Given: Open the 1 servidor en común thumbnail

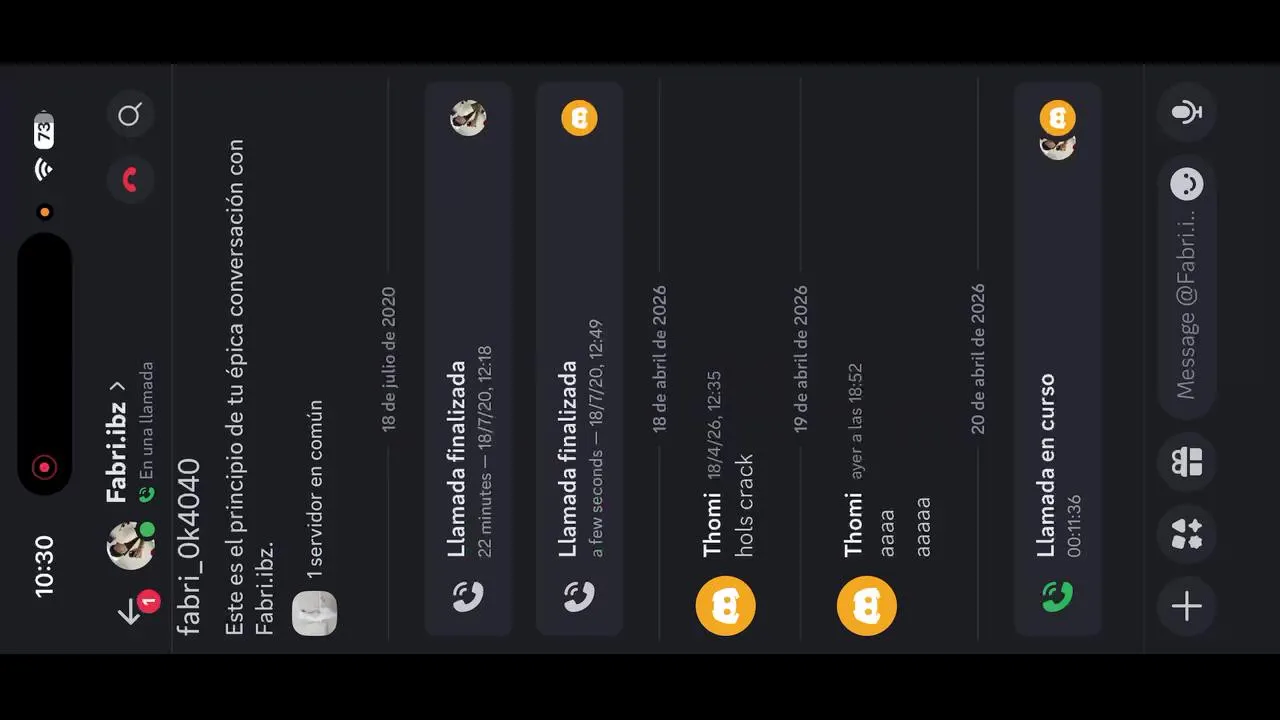Looking at the screenshot, I should [314, 613].
